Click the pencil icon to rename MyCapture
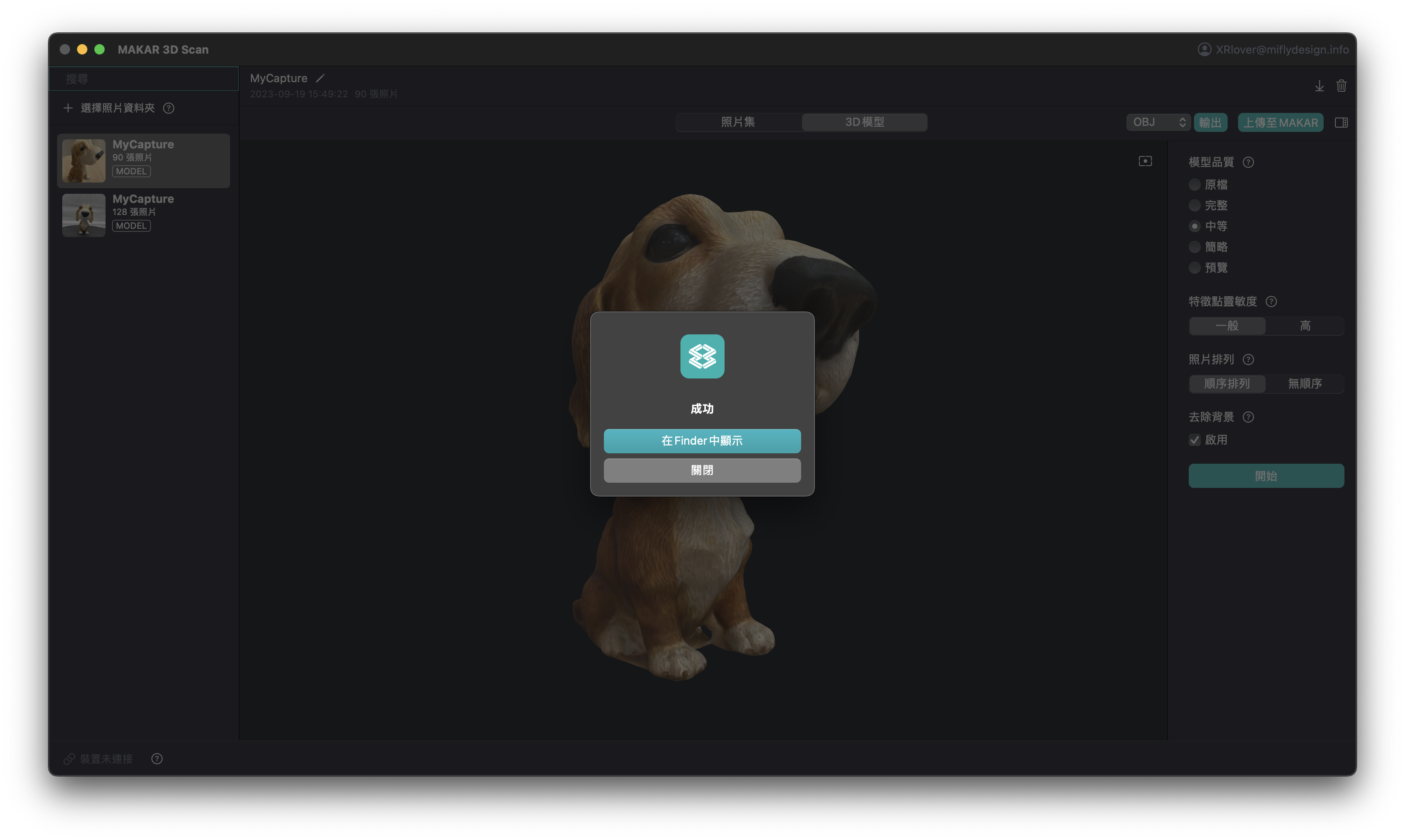The image size is (1405, 840). 320,78
